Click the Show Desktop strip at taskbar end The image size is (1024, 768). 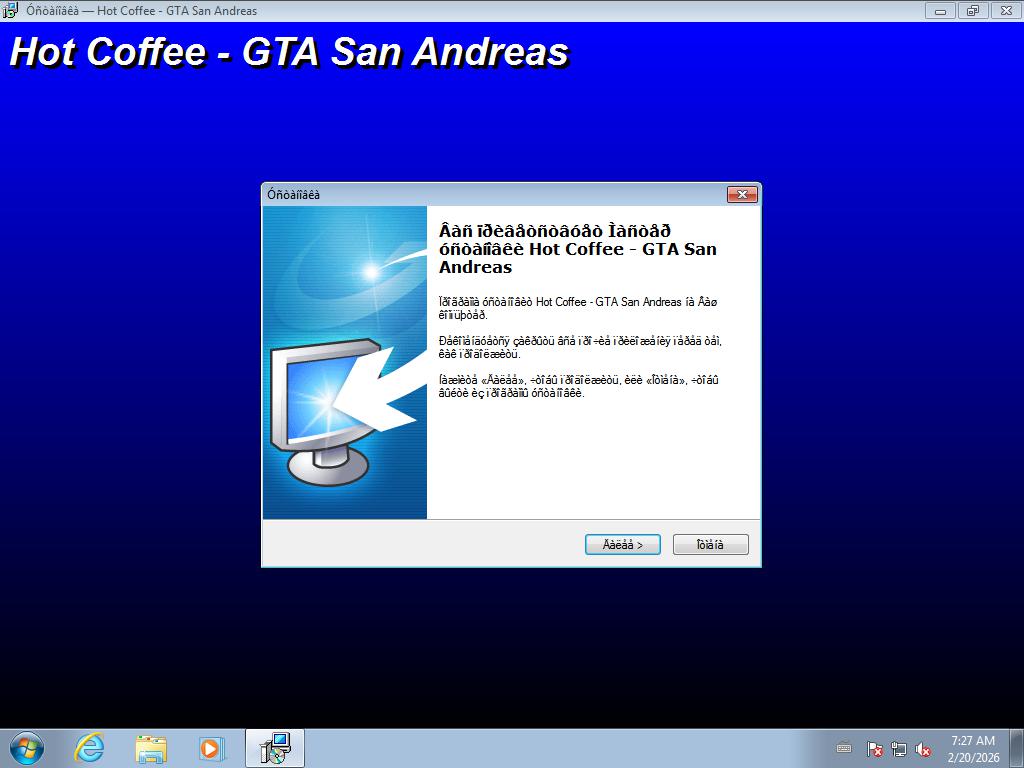coord(1018,748)
